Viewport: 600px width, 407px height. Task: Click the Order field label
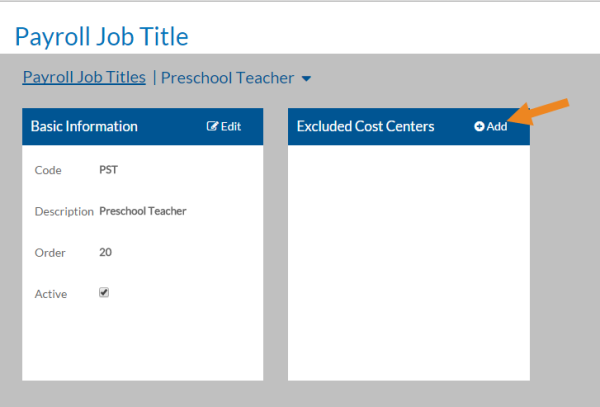tap(49, 253)
